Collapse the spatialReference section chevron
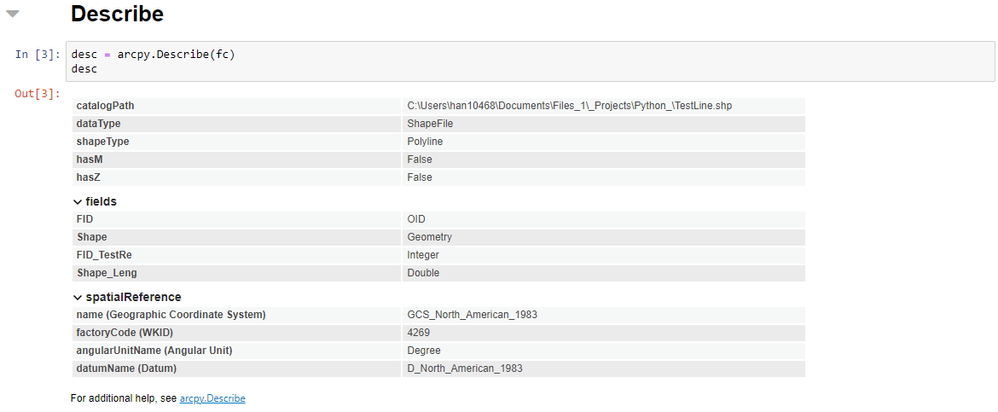The image size is (998, 412). point(78,297)
